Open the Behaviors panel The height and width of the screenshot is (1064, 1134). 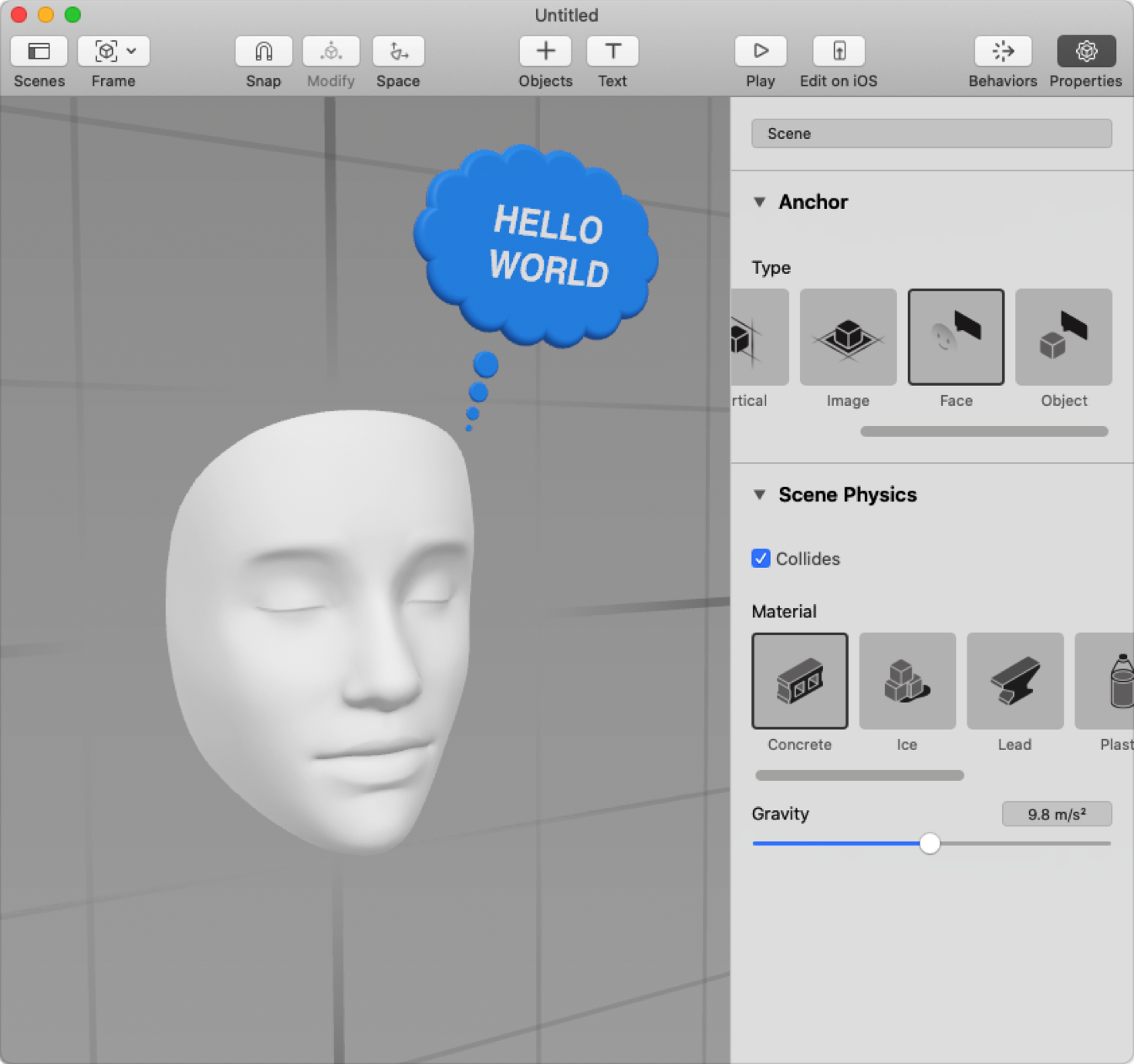[x=1002, y=51]
